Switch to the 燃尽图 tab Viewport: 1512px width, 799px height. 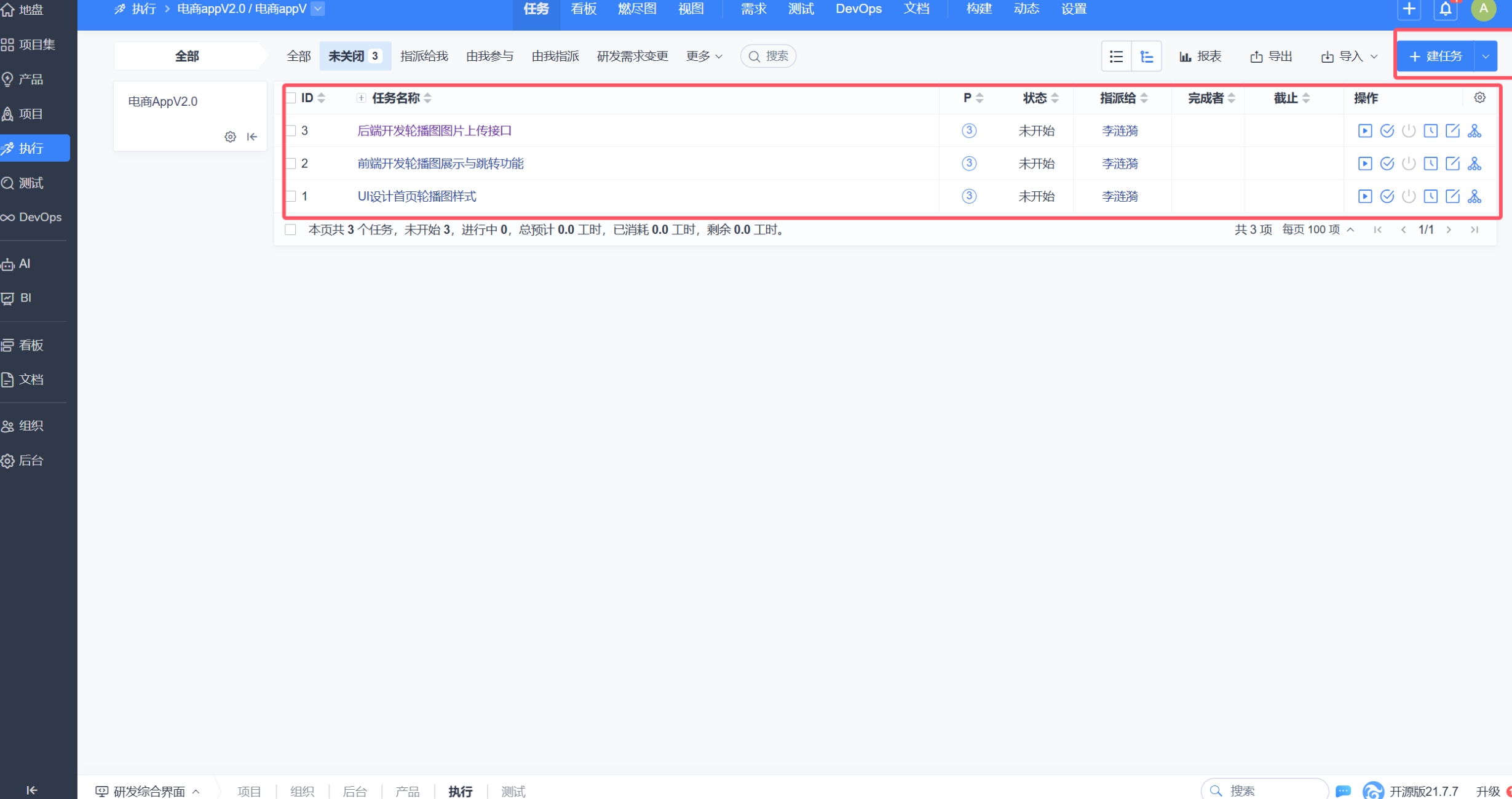click(637, 9)
